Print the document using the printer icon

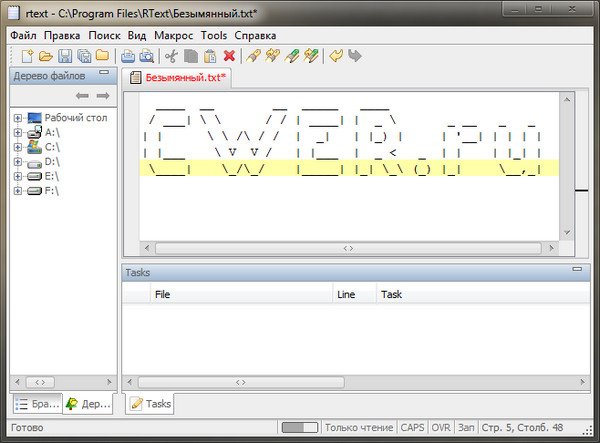click(x=128, y=56)
